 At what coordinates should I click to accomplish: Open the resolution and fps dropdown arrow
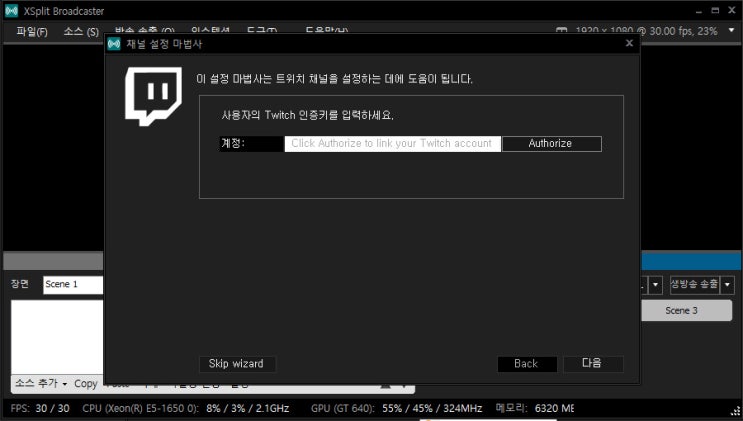732,30
